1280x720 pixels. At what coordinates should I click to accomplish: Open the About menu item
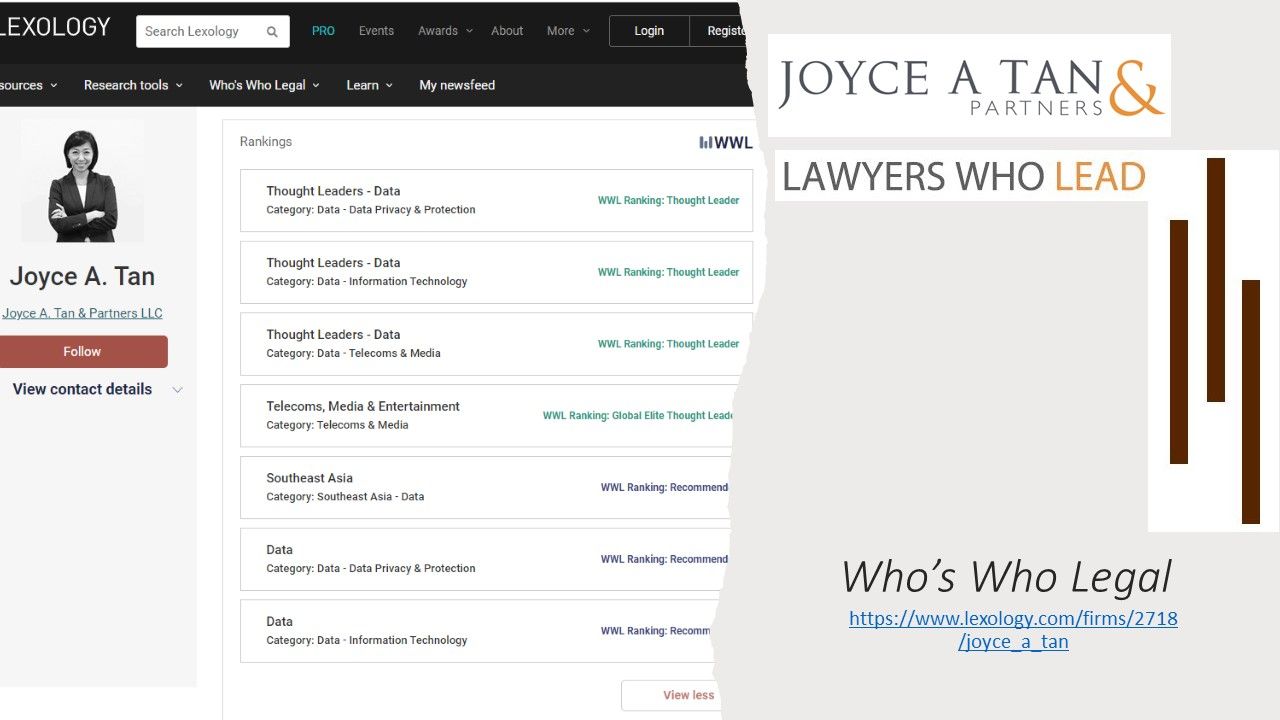[507, 31]
